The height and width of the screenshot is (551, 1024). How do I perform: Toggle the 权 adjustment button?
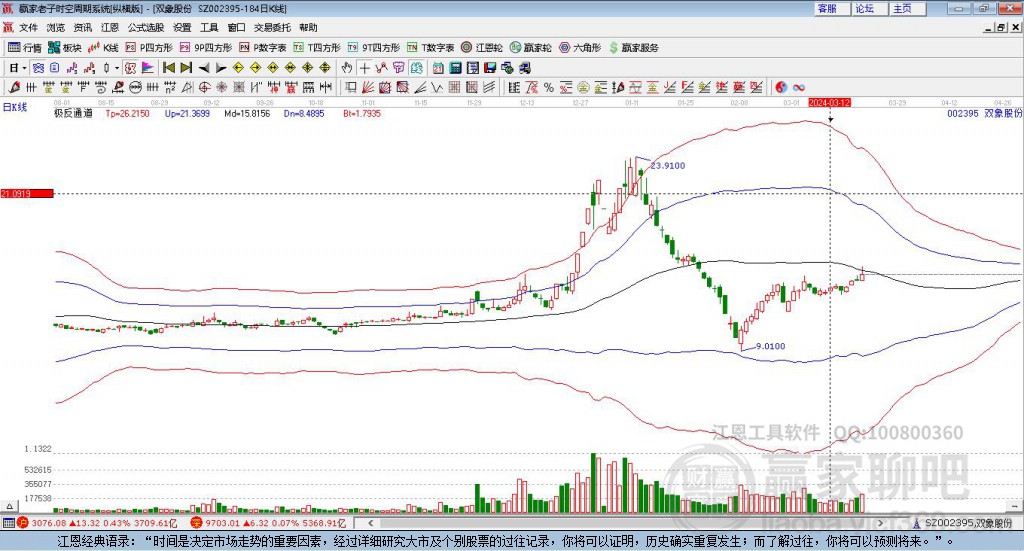(x=131, y=68)
